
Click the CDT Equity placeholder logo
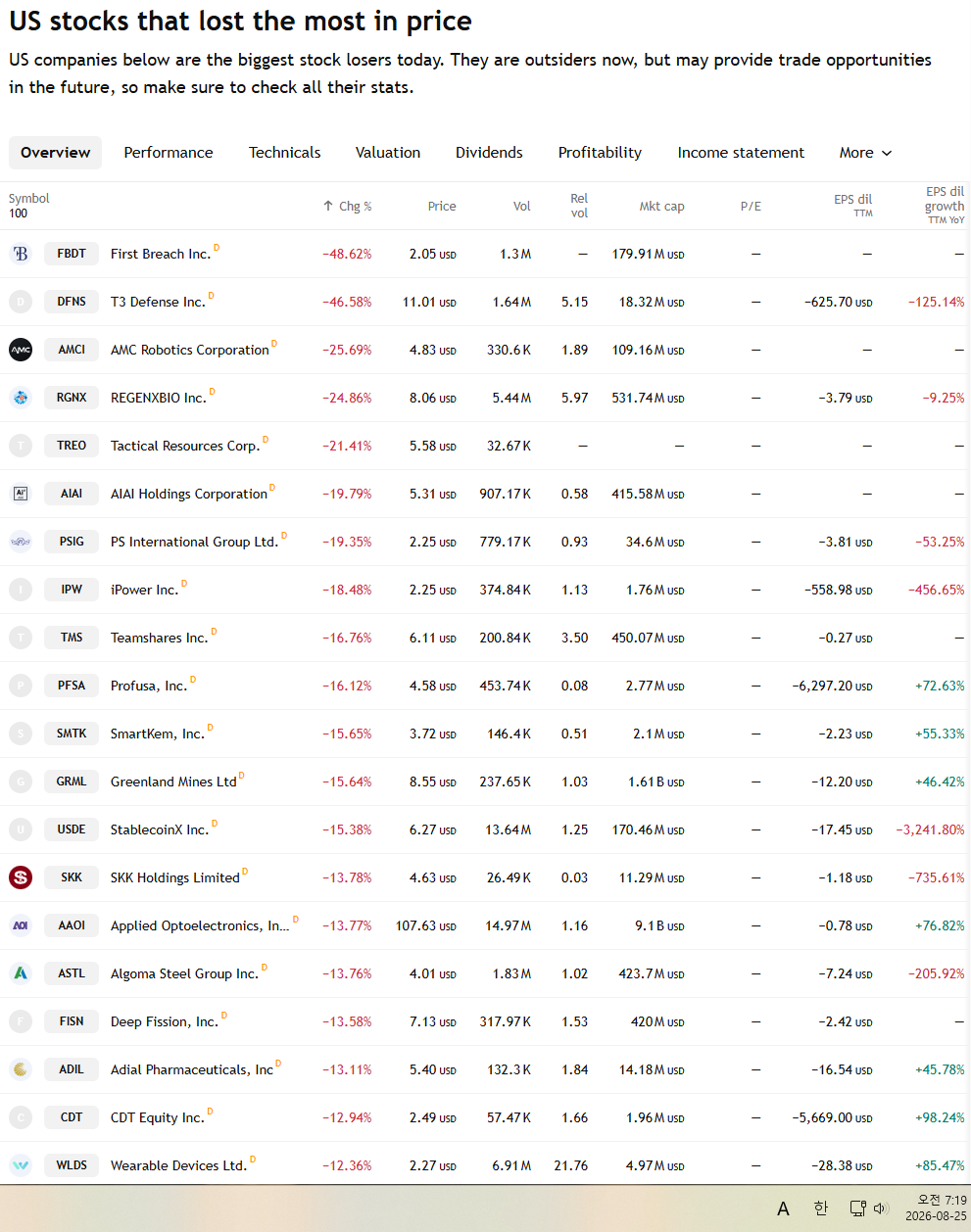click(21, 1117)
